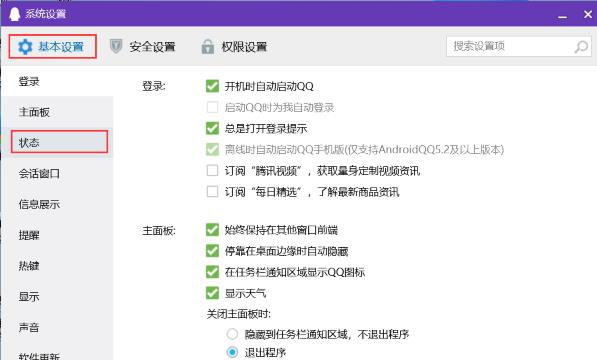Click the QQ penguin logo in title bar

pos(14,14)
